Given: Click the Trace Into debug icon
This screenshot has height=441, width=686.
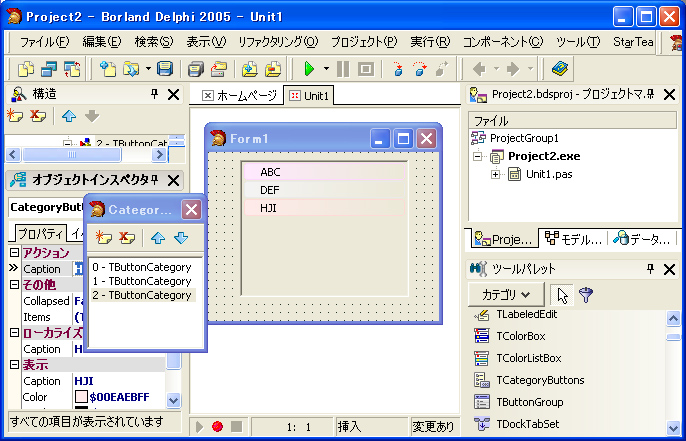Looking at the screenshot, I should [x=398, y=69].
